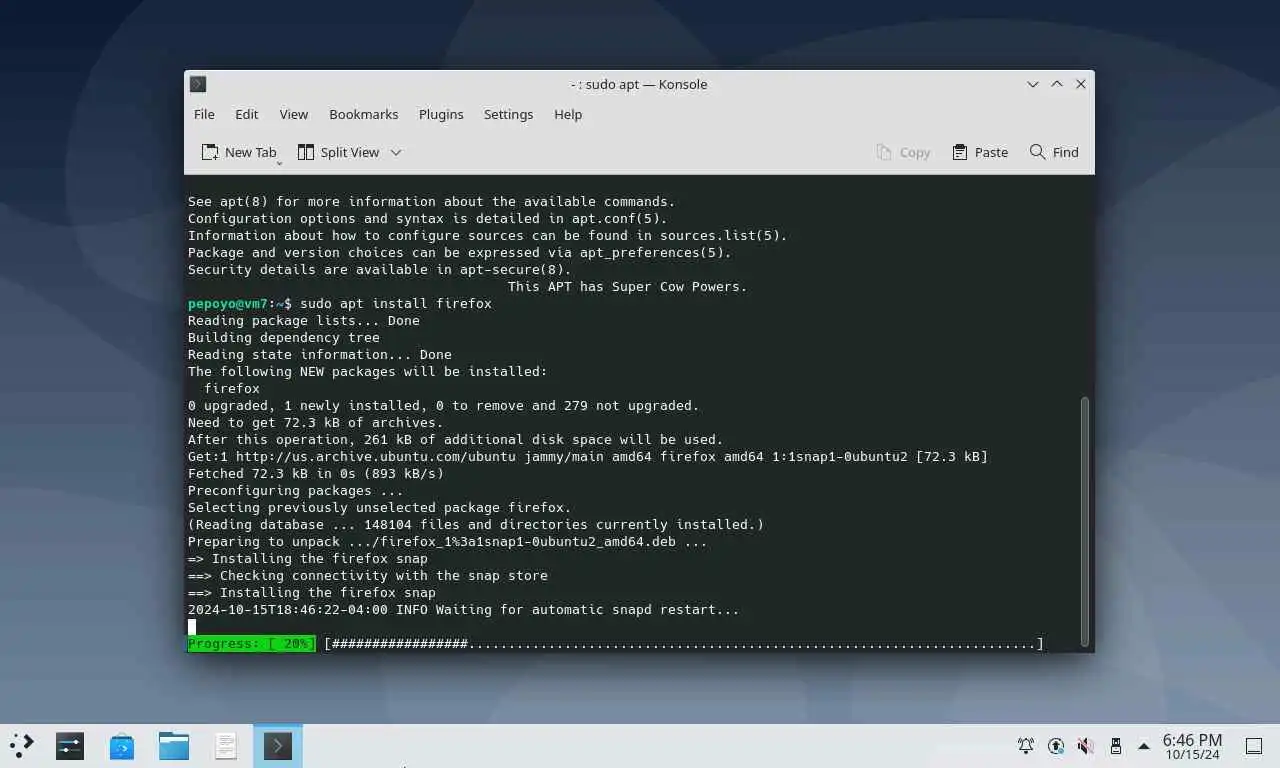Image resolution: width=1280 pixels, height=768 pixels.
Task: Click the Find toolbar button
Action: (1054, 152)
